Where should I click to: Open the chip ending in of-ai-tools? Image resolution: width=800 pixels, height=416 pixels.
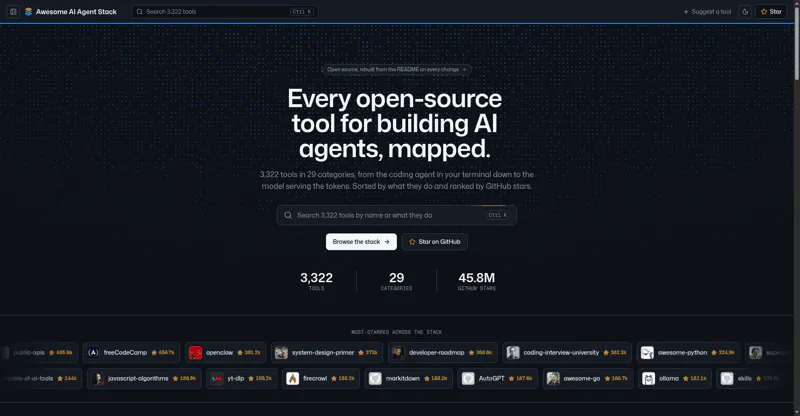(41, 379)
